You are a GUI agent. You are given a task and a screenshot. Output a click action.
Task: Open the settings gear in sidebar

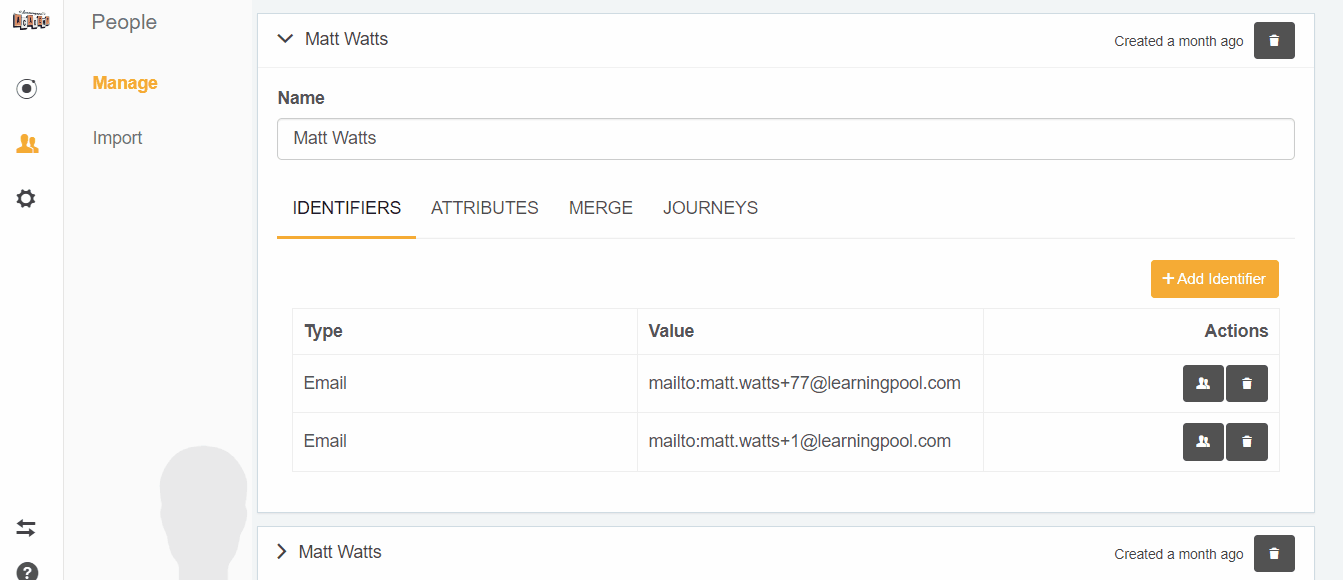27,199
